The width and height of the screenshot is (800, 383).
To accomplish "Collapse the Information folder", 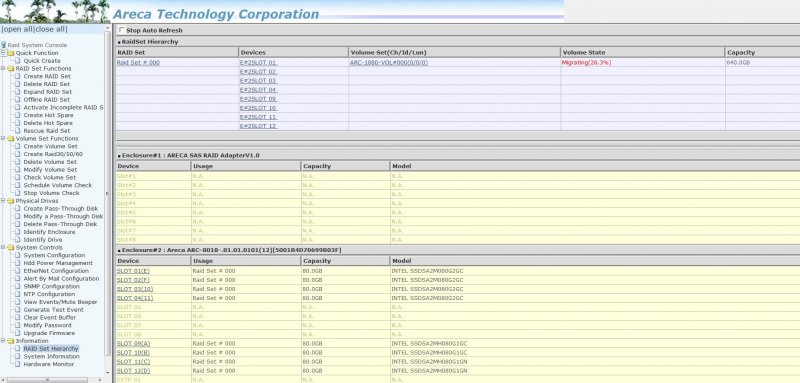I will (3, 341).
